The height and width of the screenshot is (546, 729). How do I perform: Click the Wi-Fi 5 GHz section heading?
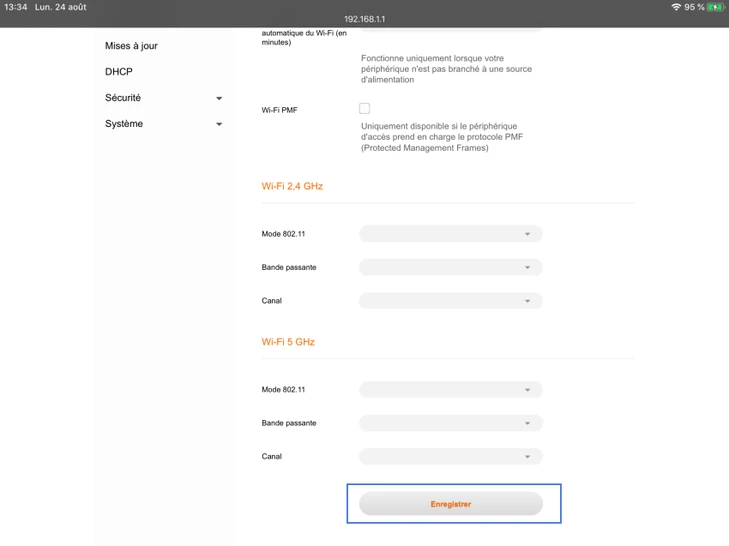click(288, 342)
